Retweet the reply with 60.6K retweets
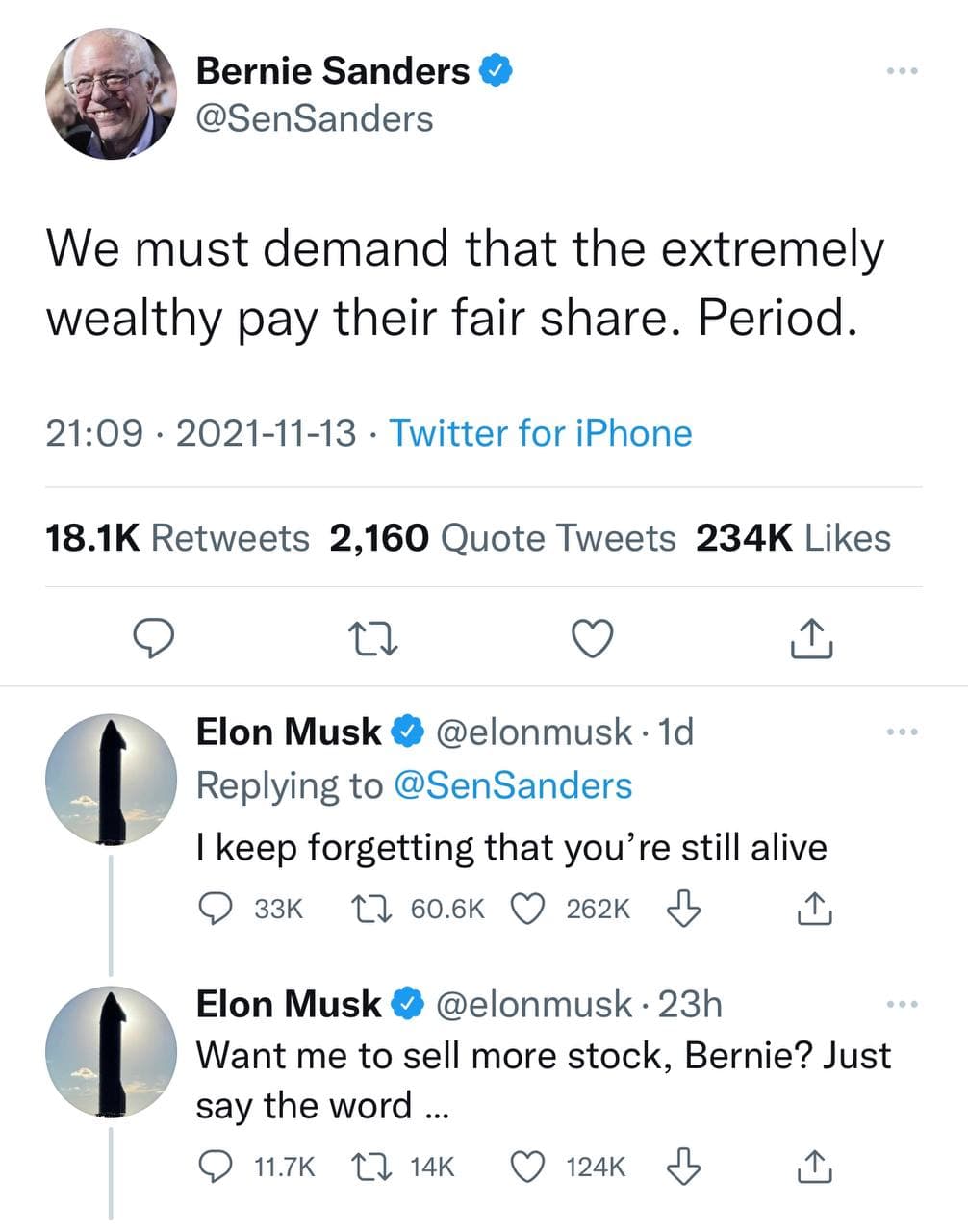This screenshot has height=1232, width=968. (x=369, y=908)
